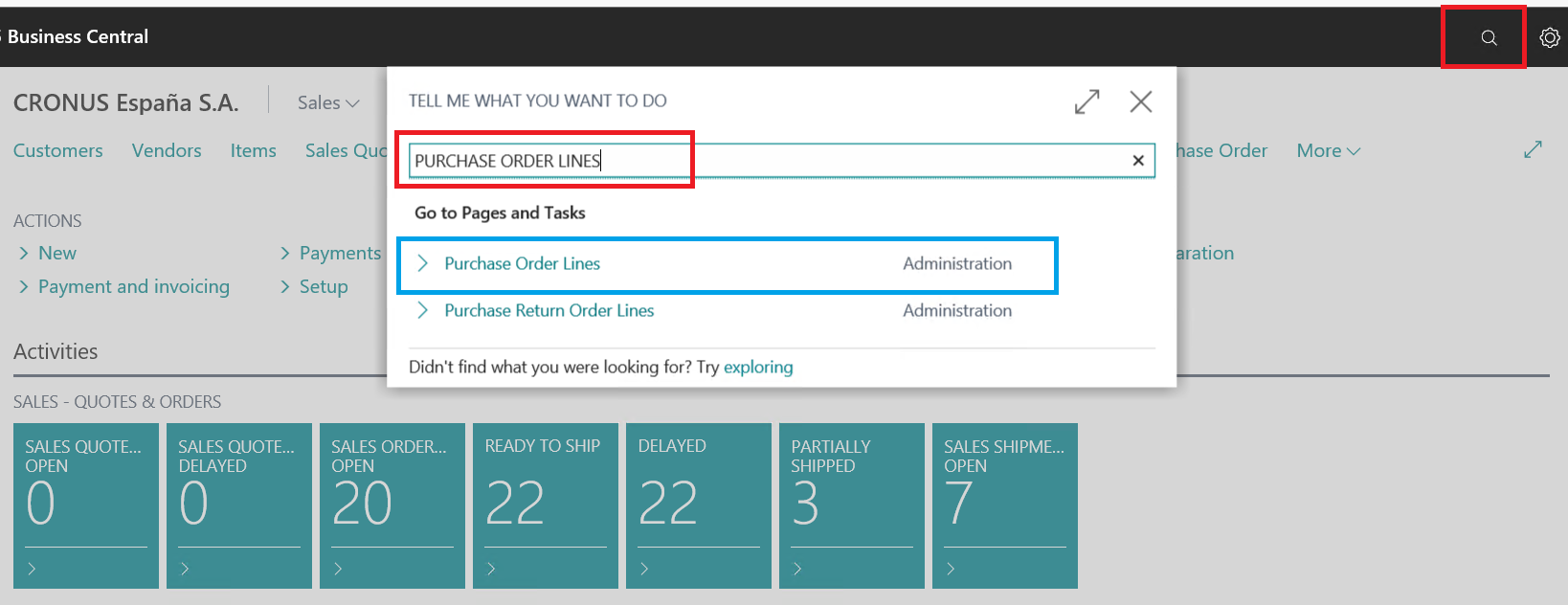
Task: Click the Business Central title
Action: pyautogui.click(x=78, y=36)
